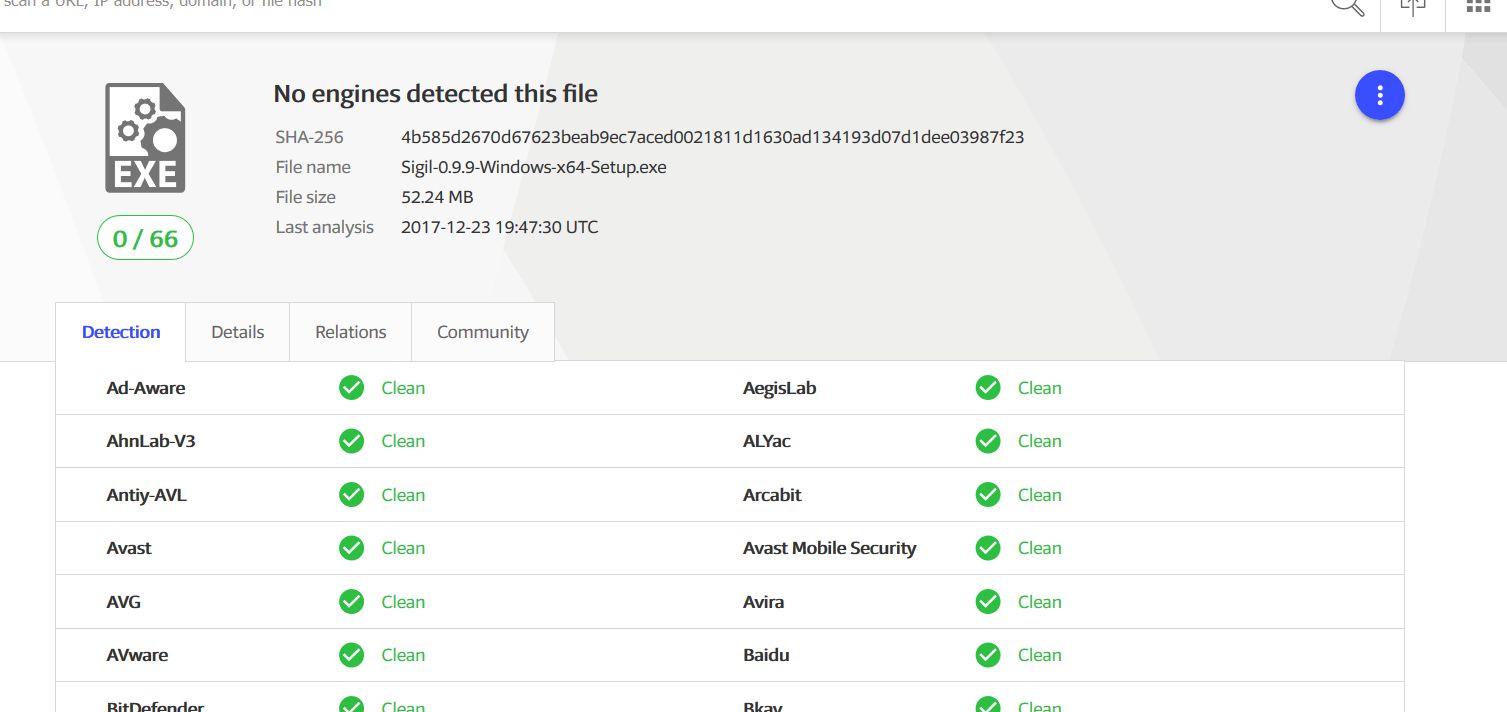Screen dimensions: 1507x712
Task: Click the 0 / 66 detection score badge
Action: tap(145, 239)
